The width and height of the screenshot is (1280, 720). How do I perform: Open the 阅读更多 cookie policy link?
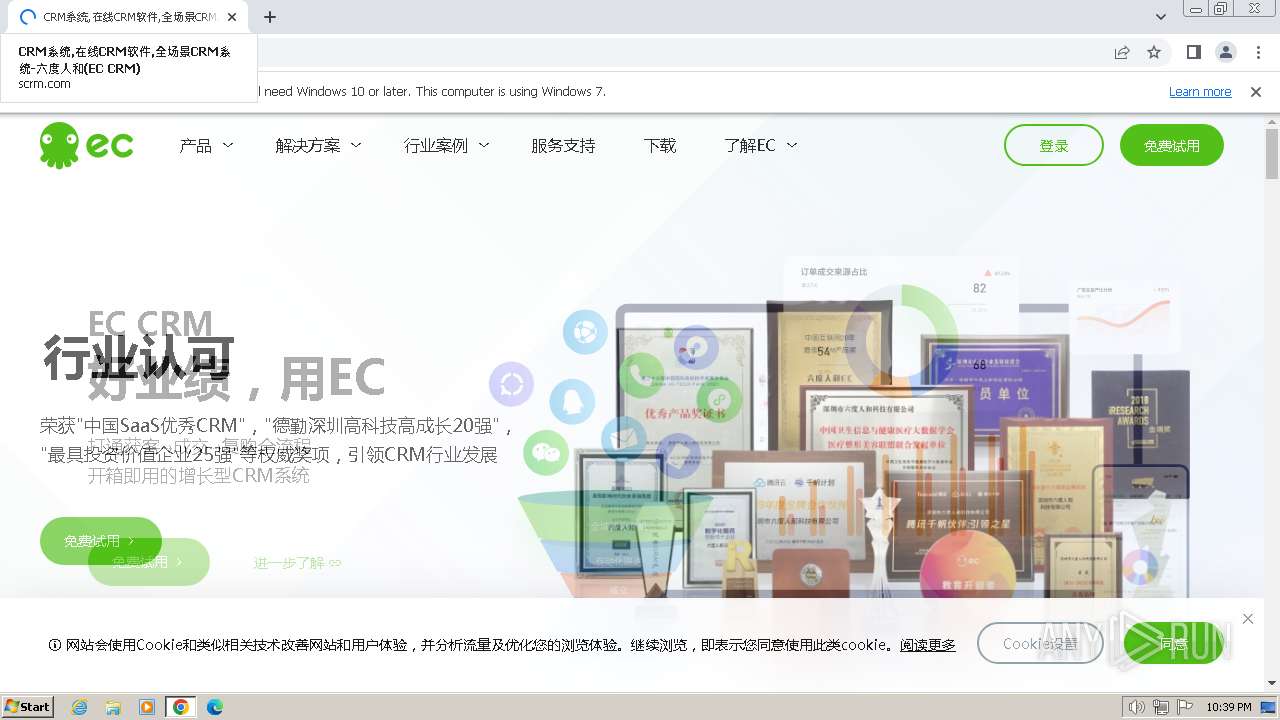click(927, 645)
